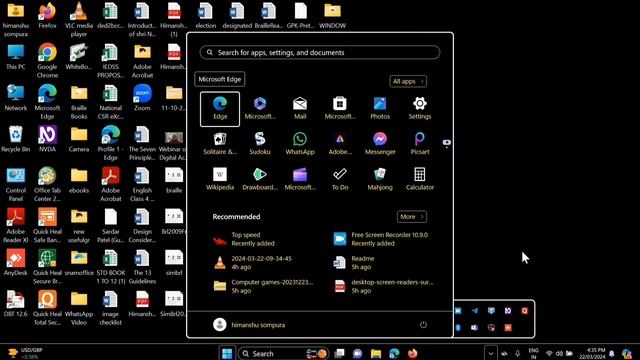Open the Wikipedia pinned app

[220, 179]
